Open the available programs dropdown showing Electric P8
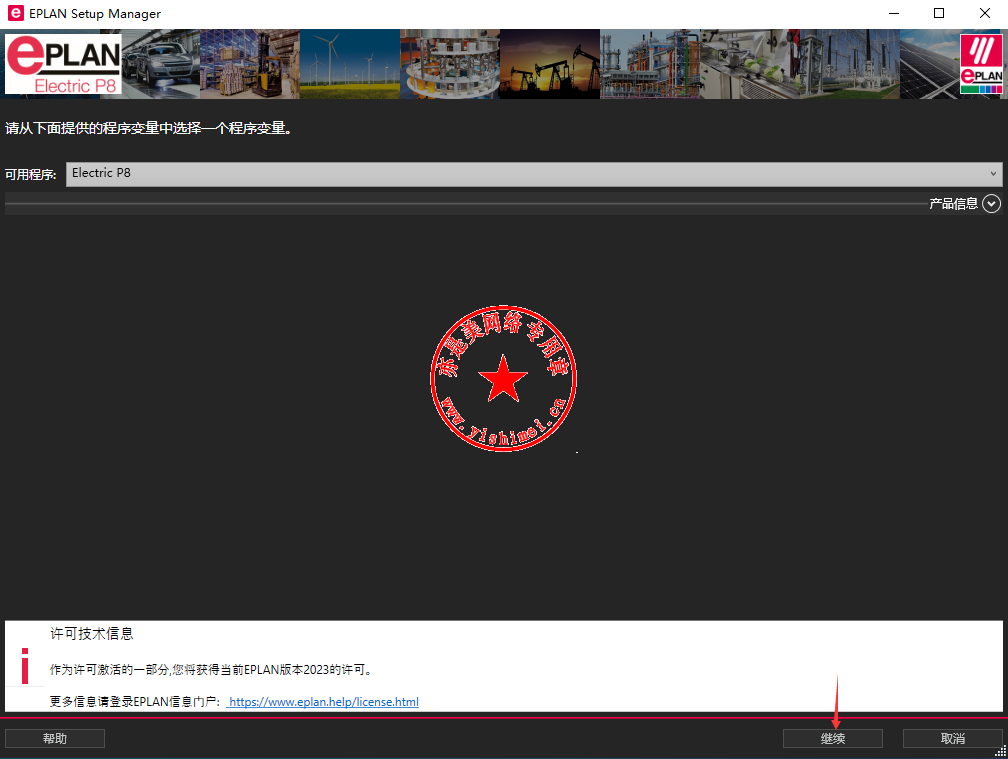The width and height of the screenshot is (1008, 759). [534, 174]
